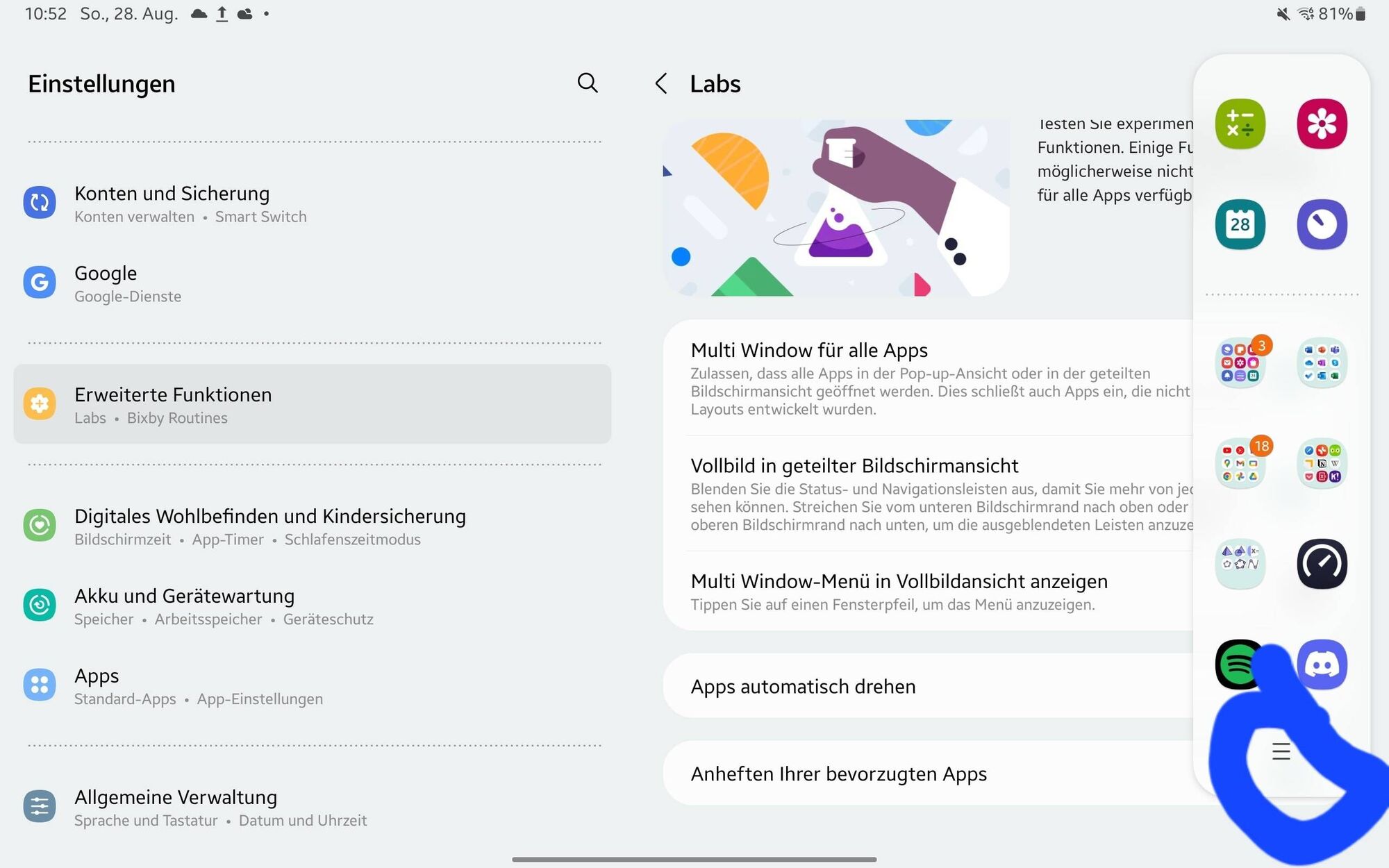Open the Spotify app icon
1389x868 pixels.
(1239, 665)
